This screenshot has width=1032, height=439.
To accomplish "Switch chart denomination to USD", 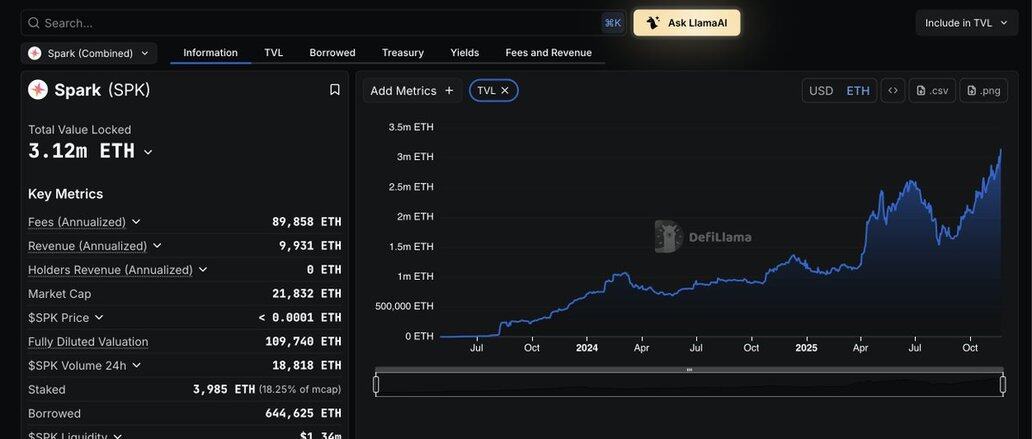I will click(821, 91).
